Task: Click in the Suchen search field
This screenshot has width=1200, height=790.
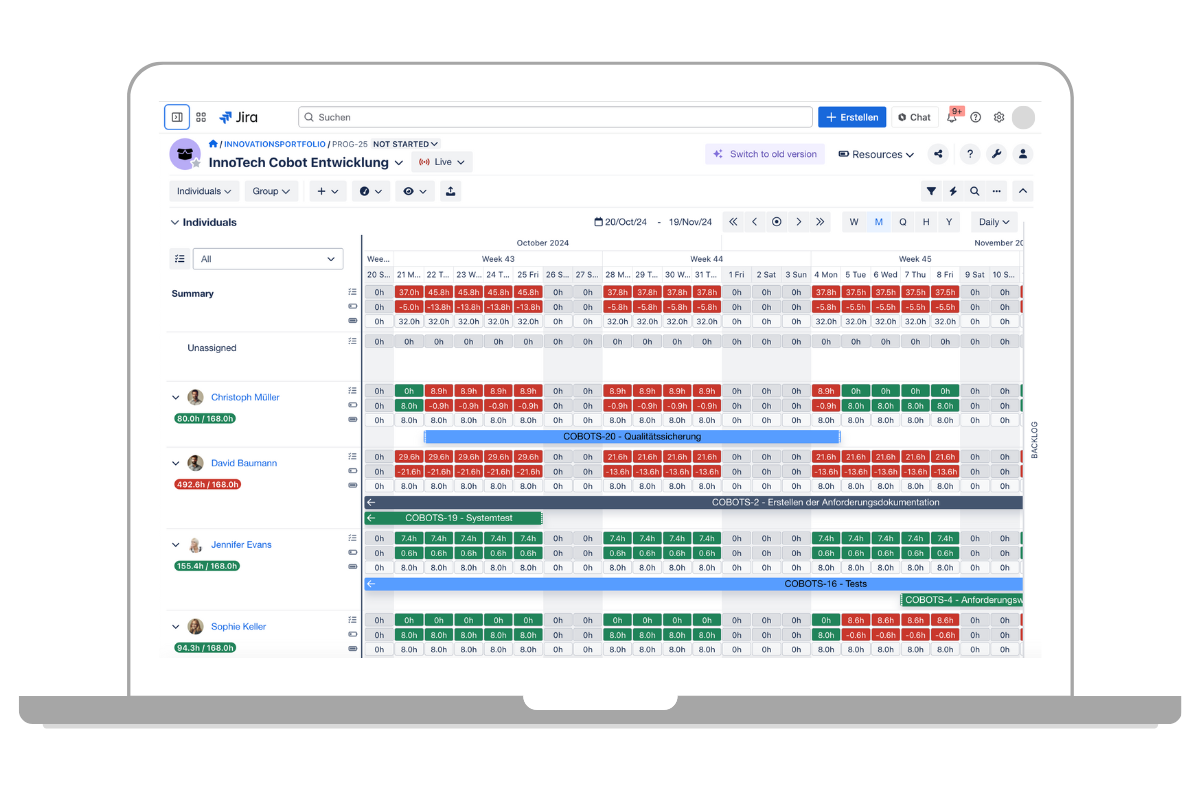Action: (x=555, y=117)
